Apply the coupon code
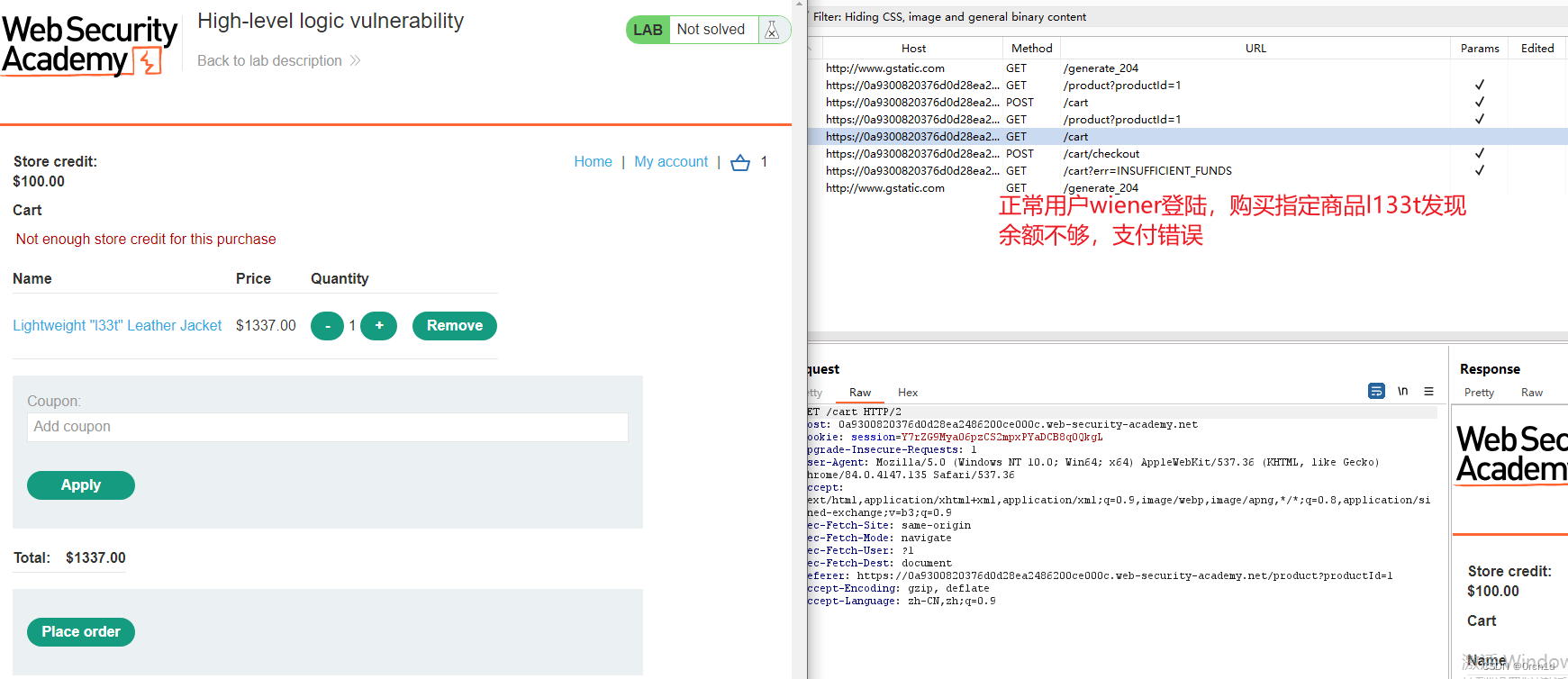Image resolution: width=1568 pixels, height=679 pixels. pyautogui.click(x=81, y=485)
